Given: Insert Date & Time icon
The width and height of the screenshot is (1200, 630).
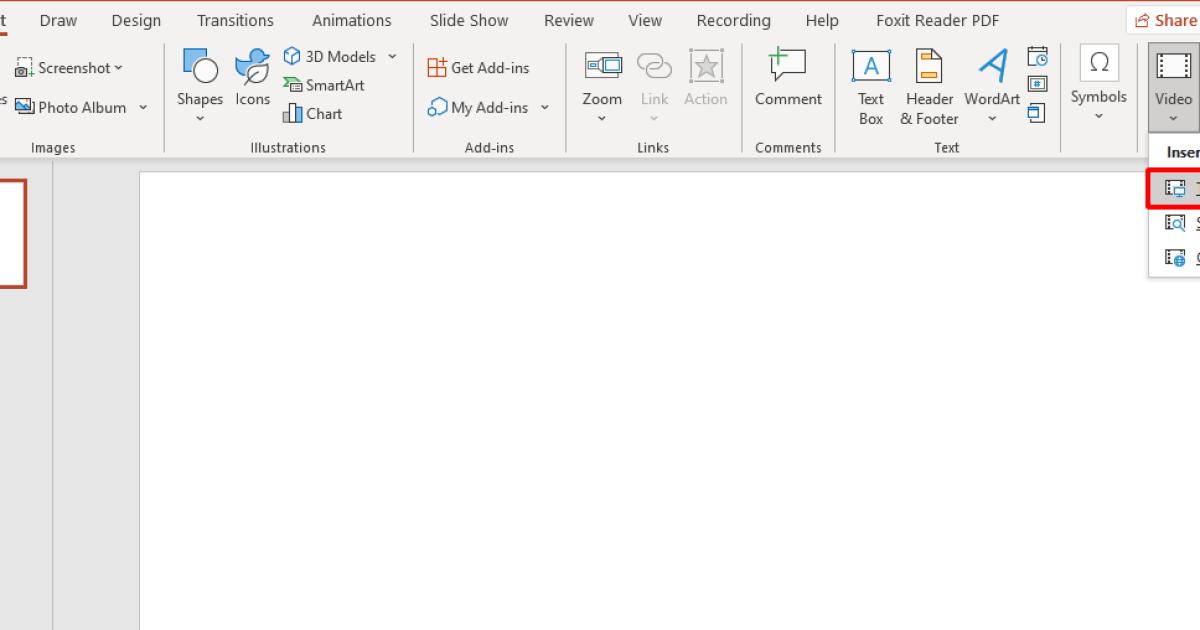Looking at the screenshot, I should click(1037, 57).
